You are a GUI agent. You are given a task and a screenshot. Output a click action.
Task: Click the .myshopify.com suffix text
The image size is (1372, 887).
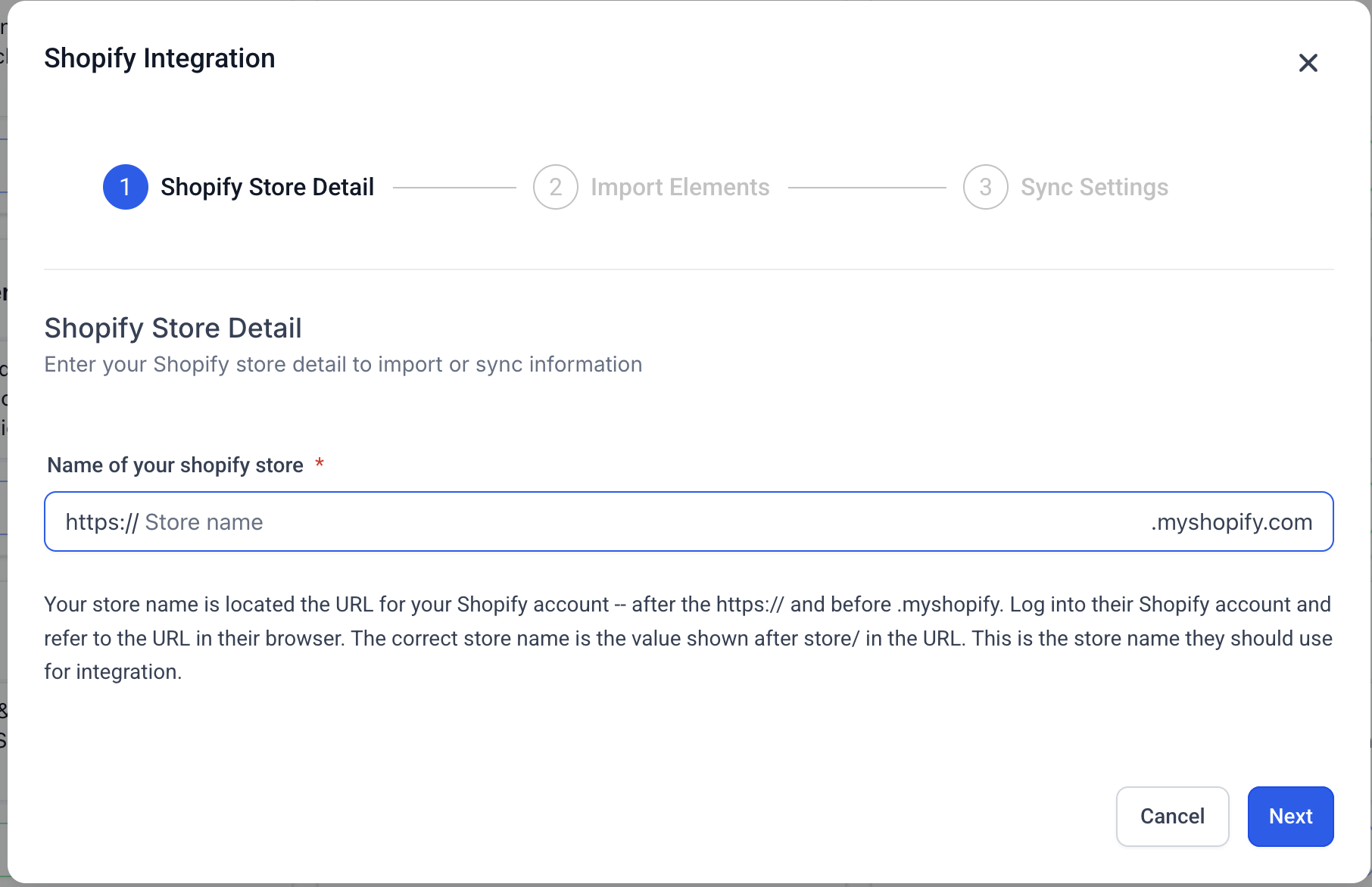[x=1232, y=522]
